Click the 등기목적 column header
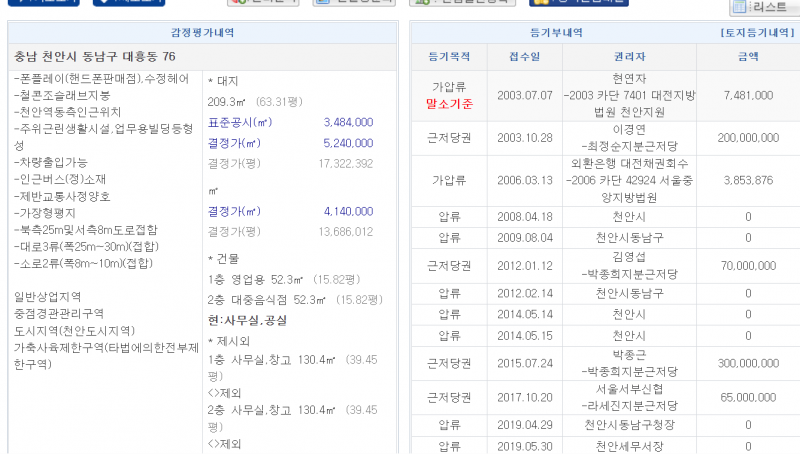Viewport: 800px width, 454px height. 450,58
